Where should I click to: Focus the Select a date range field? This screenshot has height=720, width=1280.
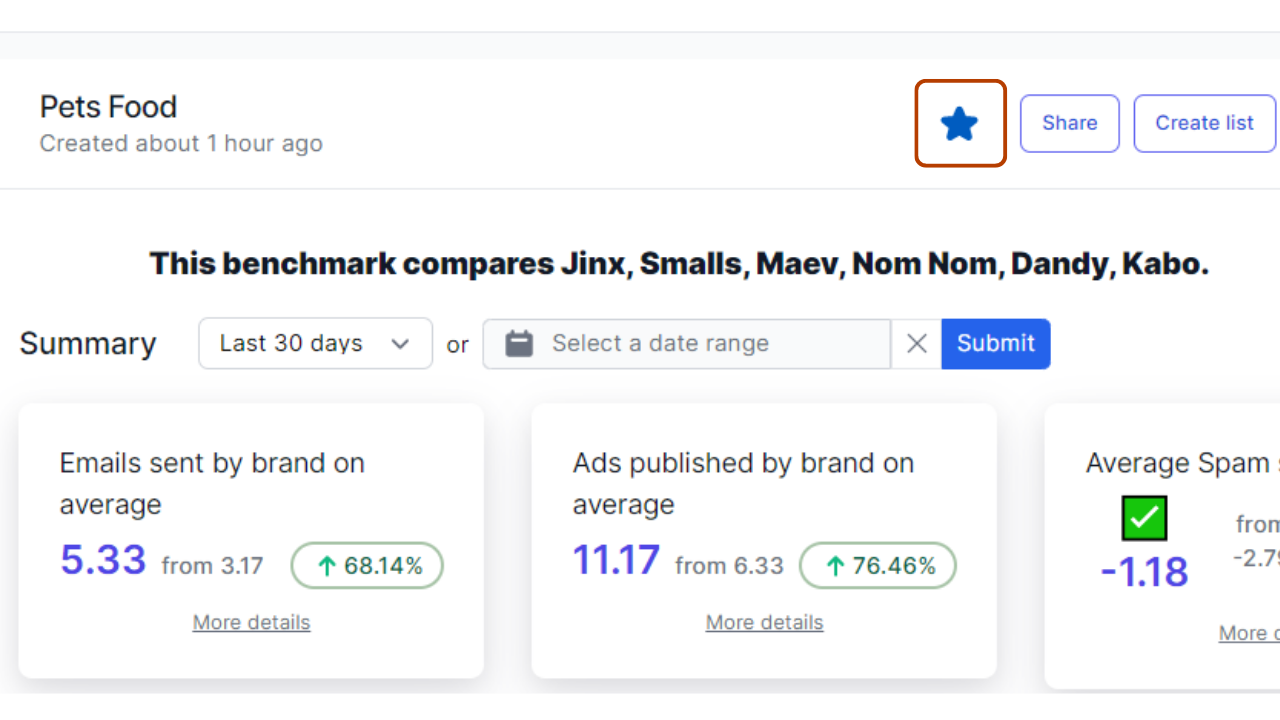click(x=687, y=343)
